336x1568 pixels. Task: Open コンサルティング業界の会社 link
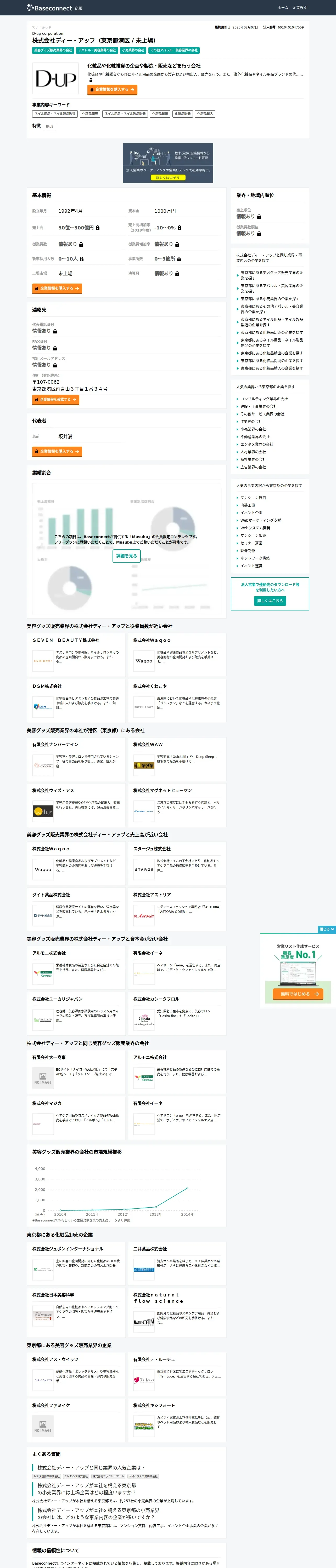point(264,399)
